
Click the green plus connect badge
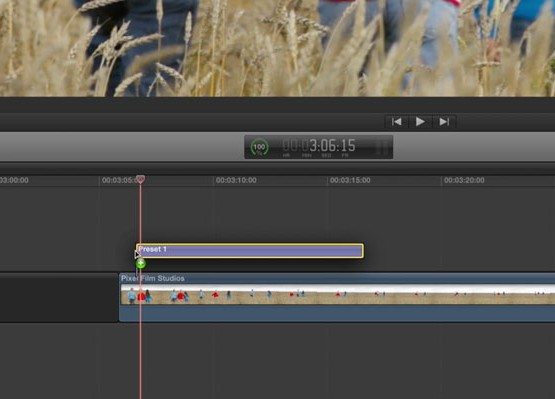tap(141, 264)
